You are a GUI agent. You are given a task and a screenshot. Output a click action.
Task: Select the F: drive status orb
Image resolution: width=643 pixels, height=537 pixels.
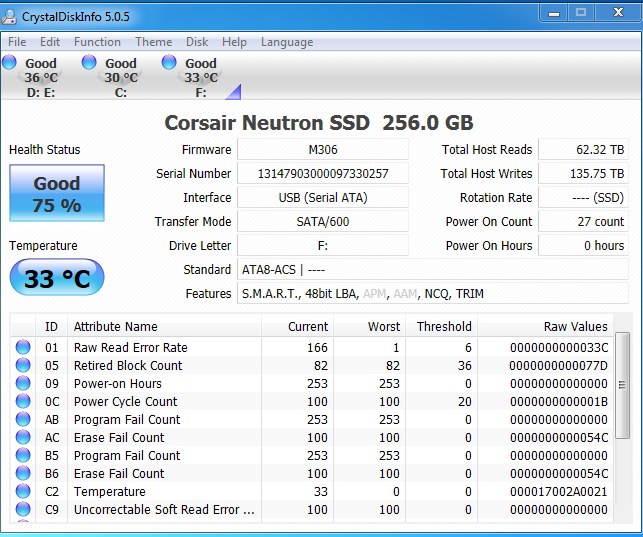[169, 63]
